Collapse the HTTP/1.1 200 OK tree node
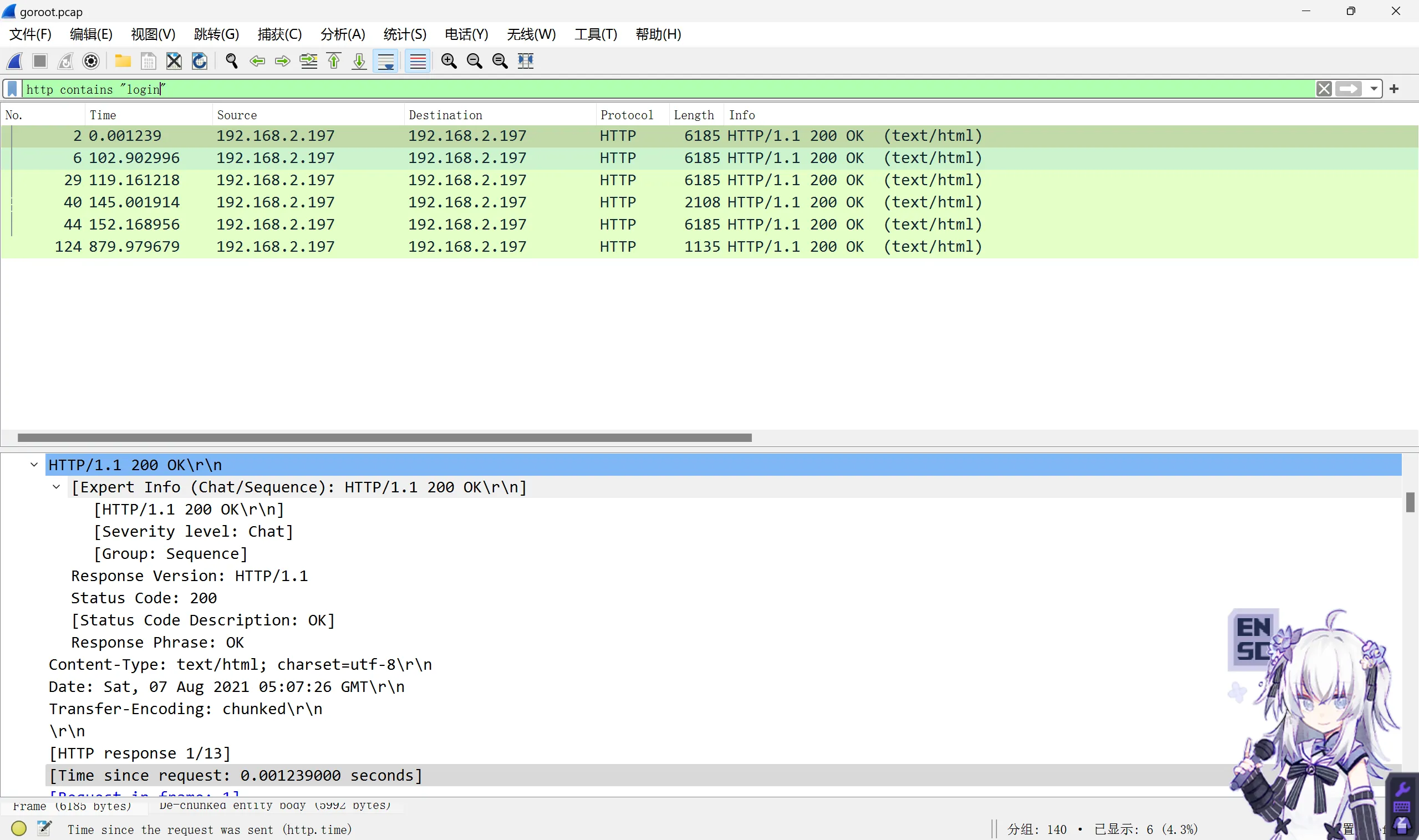This screenshot has width=1419, height=840. 34,465
